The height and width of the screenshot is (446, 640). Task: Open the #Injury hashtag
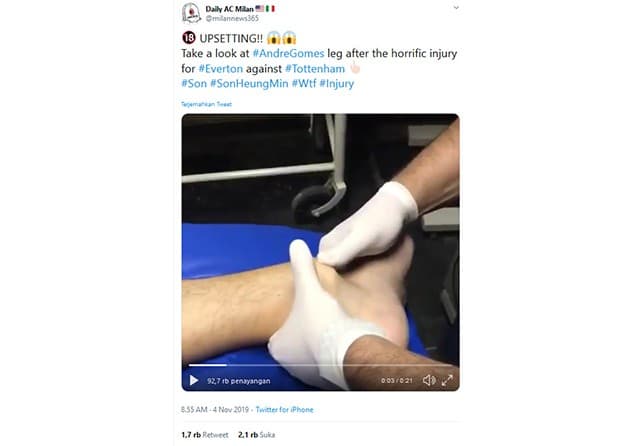coord(337,84)
